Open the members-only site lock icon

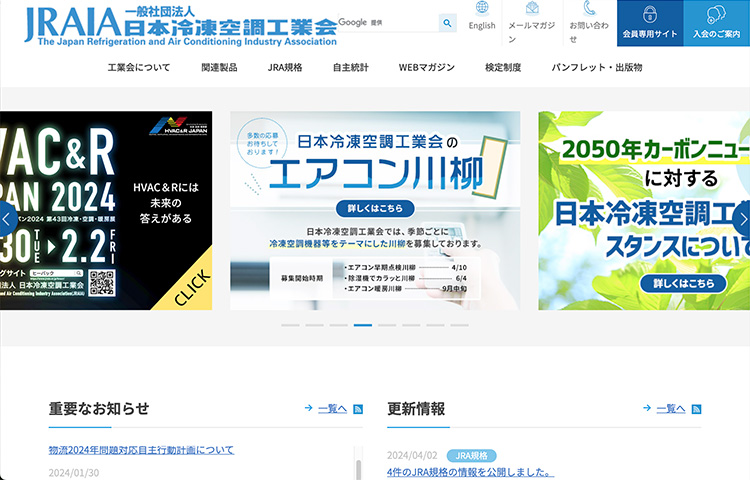coord(650,14)
